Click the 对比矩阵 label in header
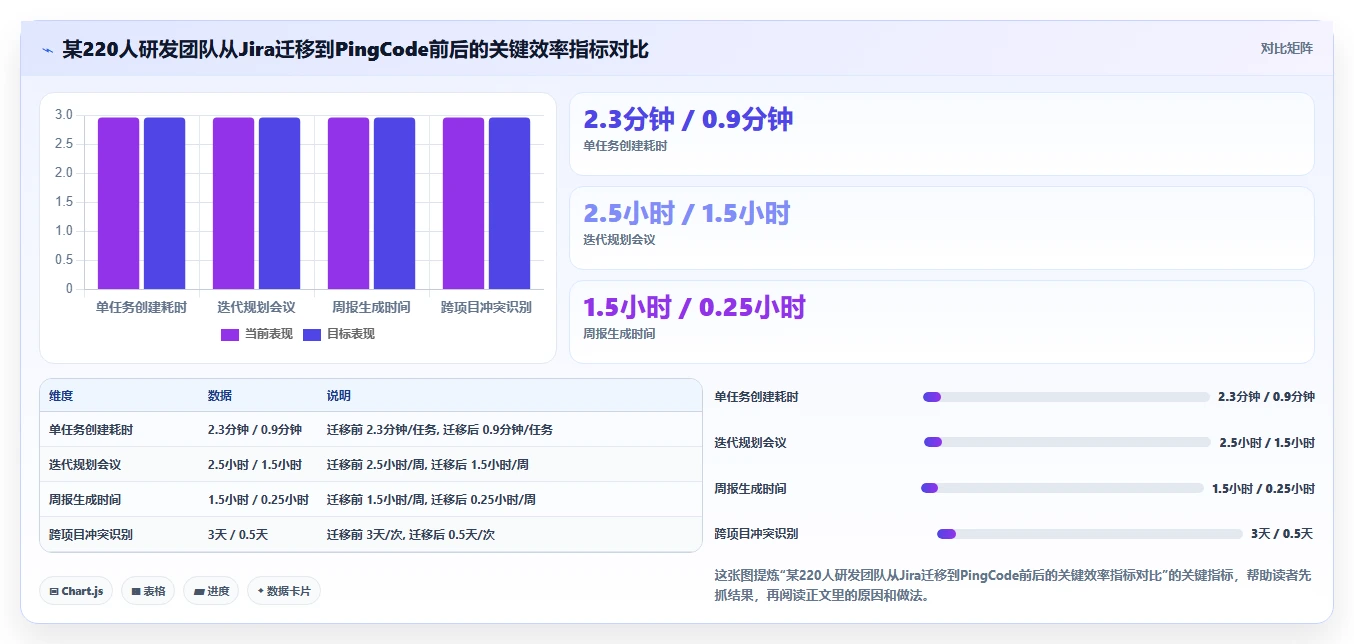The width and height of the screenshot is (1354, 644). (x=1286, y=48)
